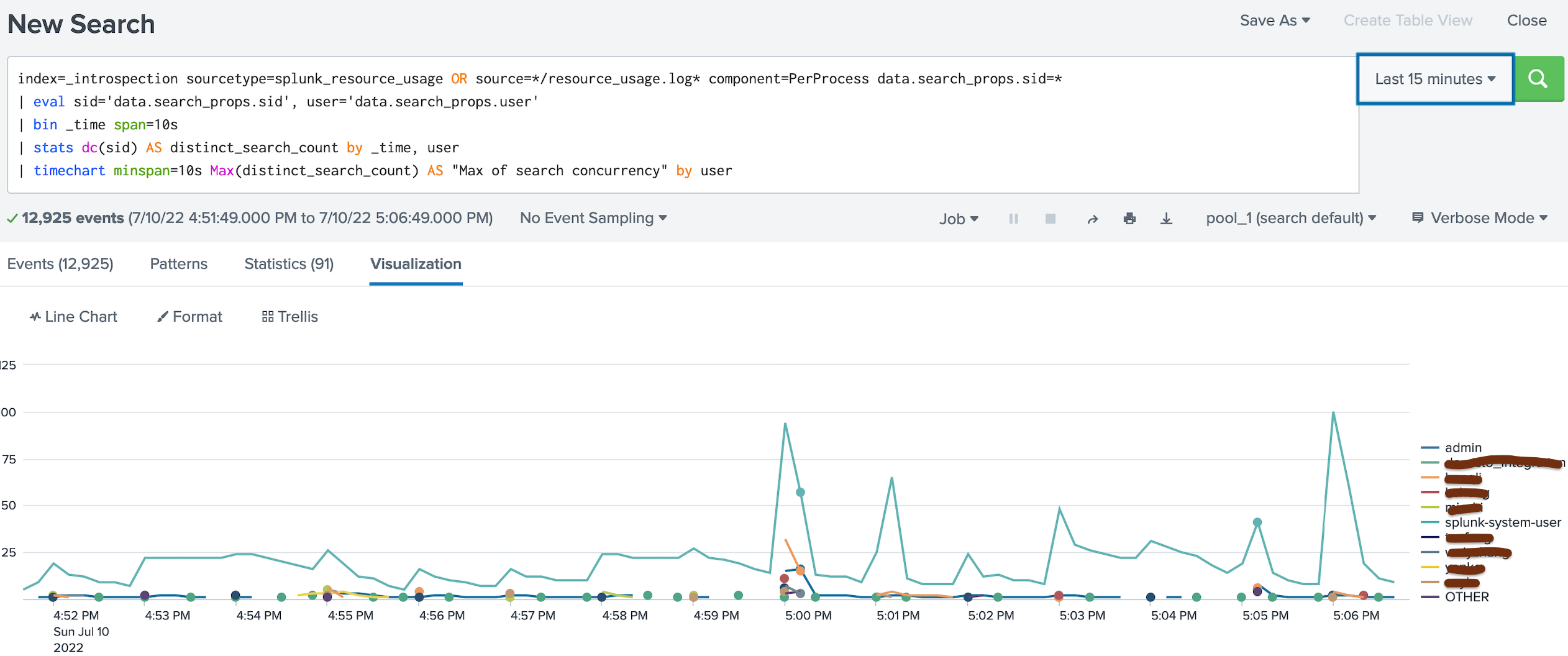
Task: Toggle the admin series in the legend
Action: click(x=1464, y=447)
